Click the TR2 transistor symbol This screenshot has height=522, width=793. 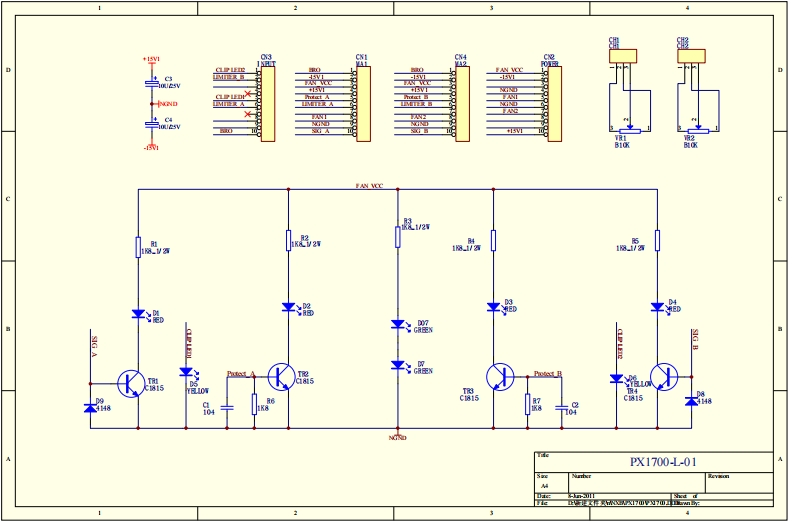coord(282,376)
